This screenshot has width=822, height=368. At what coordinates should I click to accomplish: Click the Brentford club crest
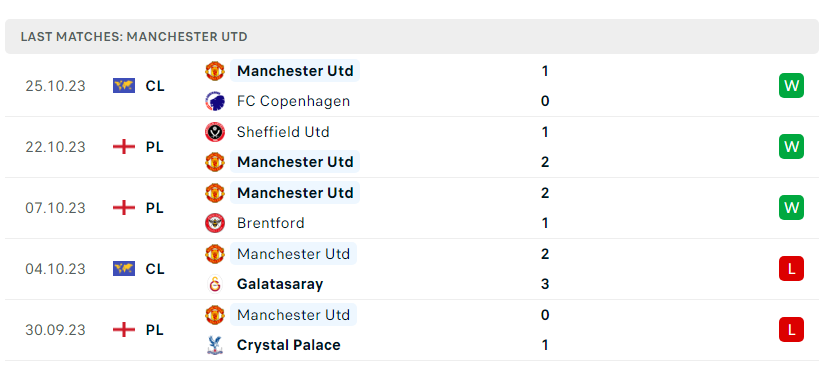(x=214, y=223)
